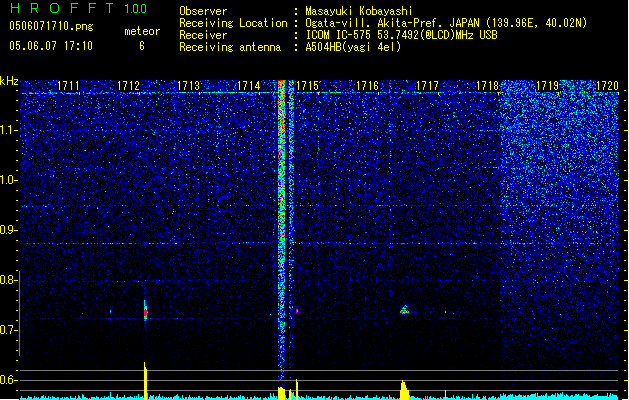Click the 'Observer' field label
This screenshot has width=629, height=400.
[203, 11]
